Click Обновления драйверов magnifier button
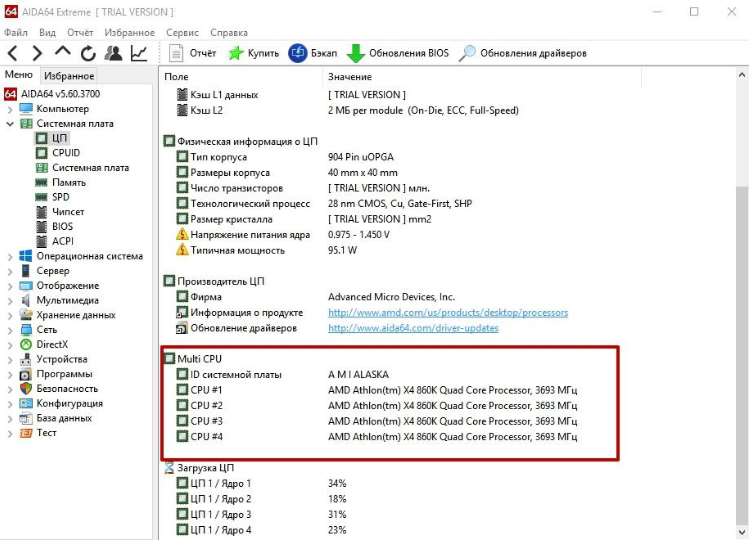 pos(522,53)
